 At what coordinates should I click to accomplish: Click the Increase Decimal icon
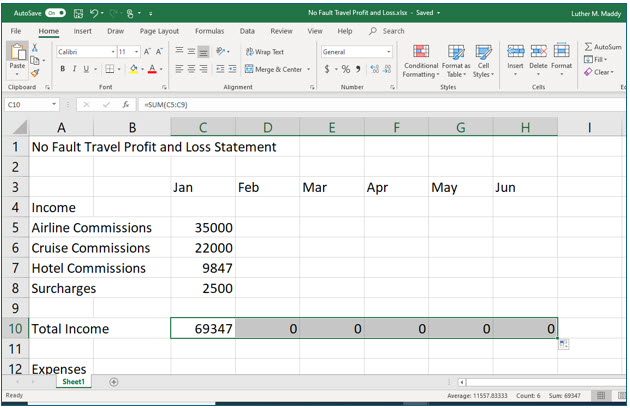[x=374, y=69]
